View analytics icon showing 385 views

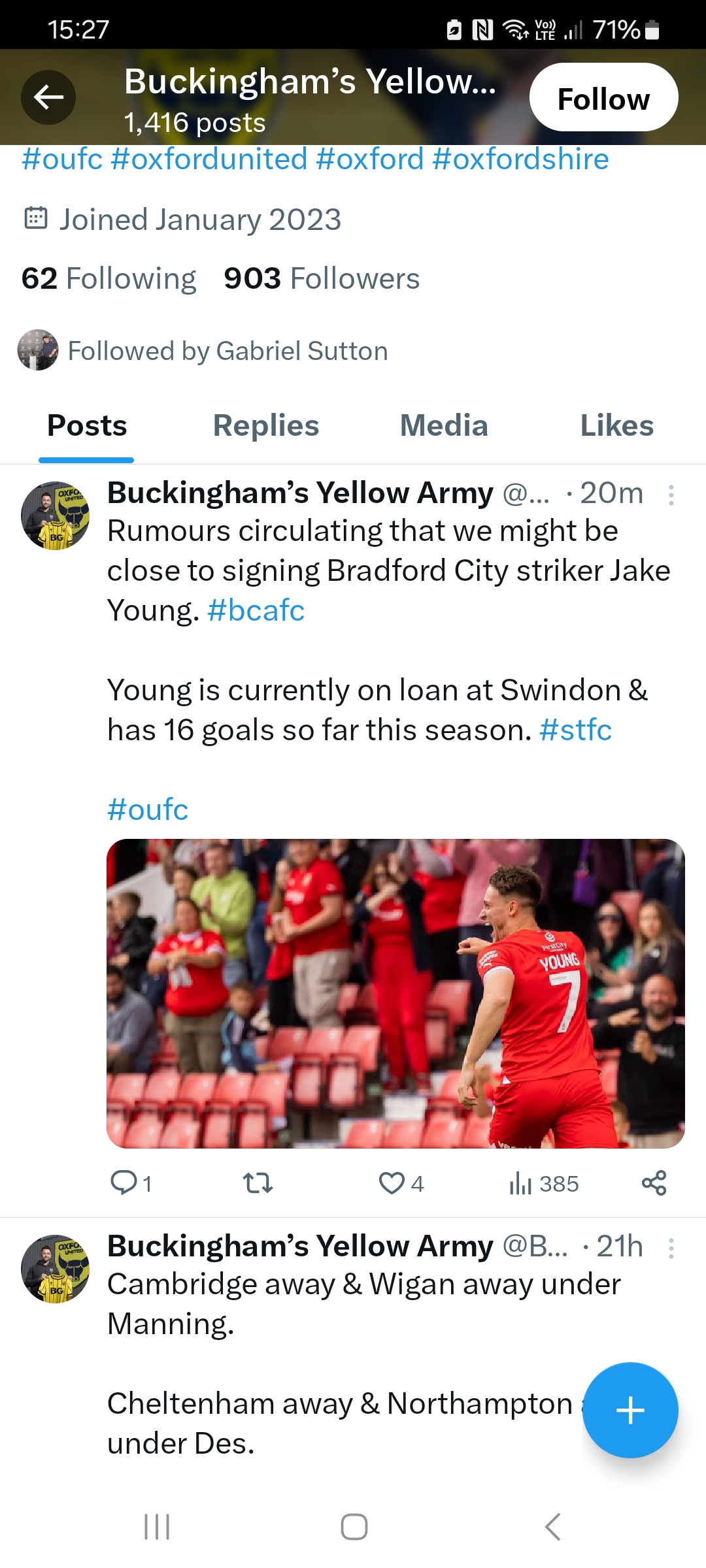pos(520,1183)
